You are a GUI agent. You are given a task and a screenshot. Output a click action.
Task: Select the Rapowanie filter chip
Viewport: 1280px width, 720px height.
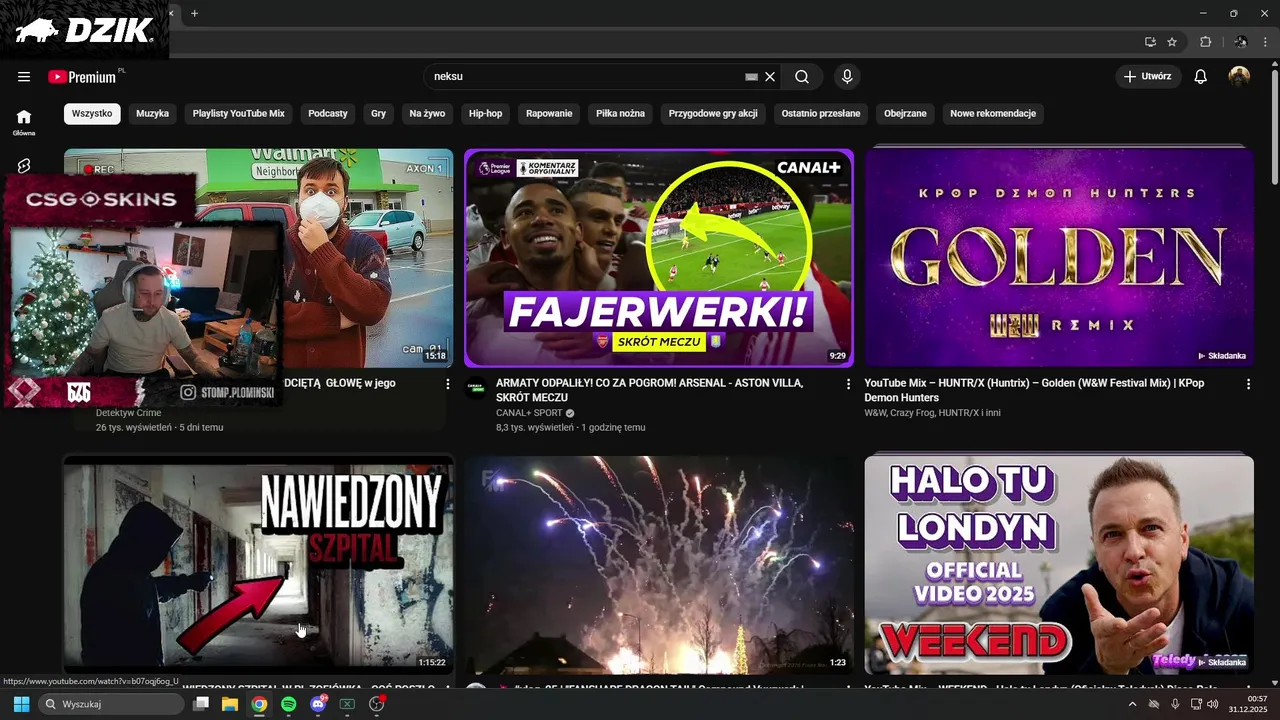[x=549, y=113]
